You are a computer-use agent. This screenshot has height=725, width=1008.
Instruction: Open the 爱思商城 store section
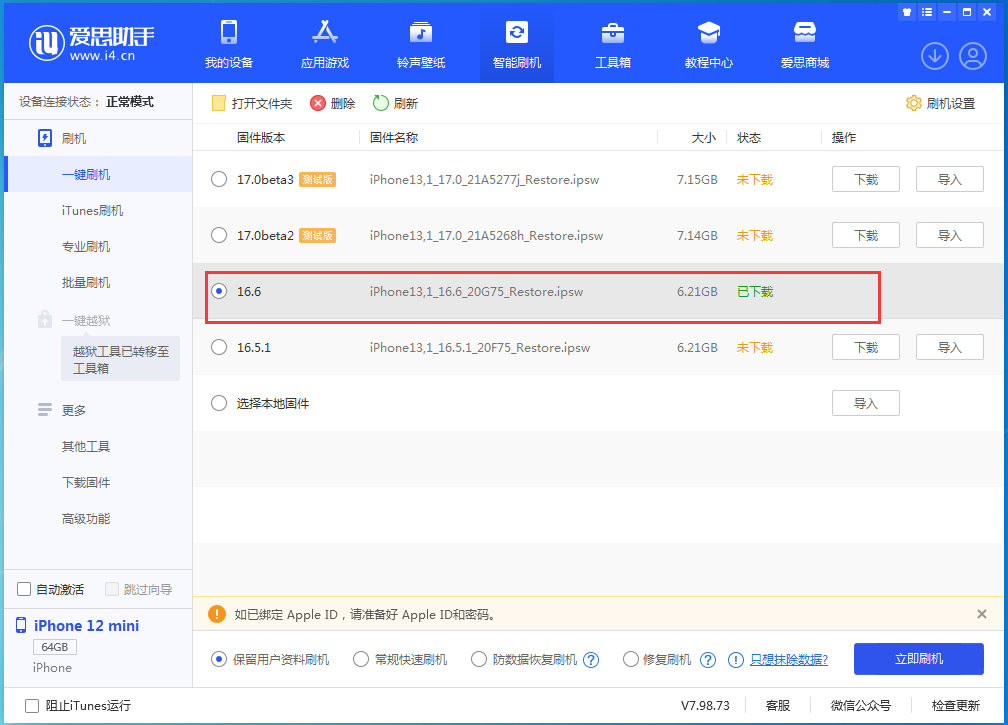tap(805, 43)
